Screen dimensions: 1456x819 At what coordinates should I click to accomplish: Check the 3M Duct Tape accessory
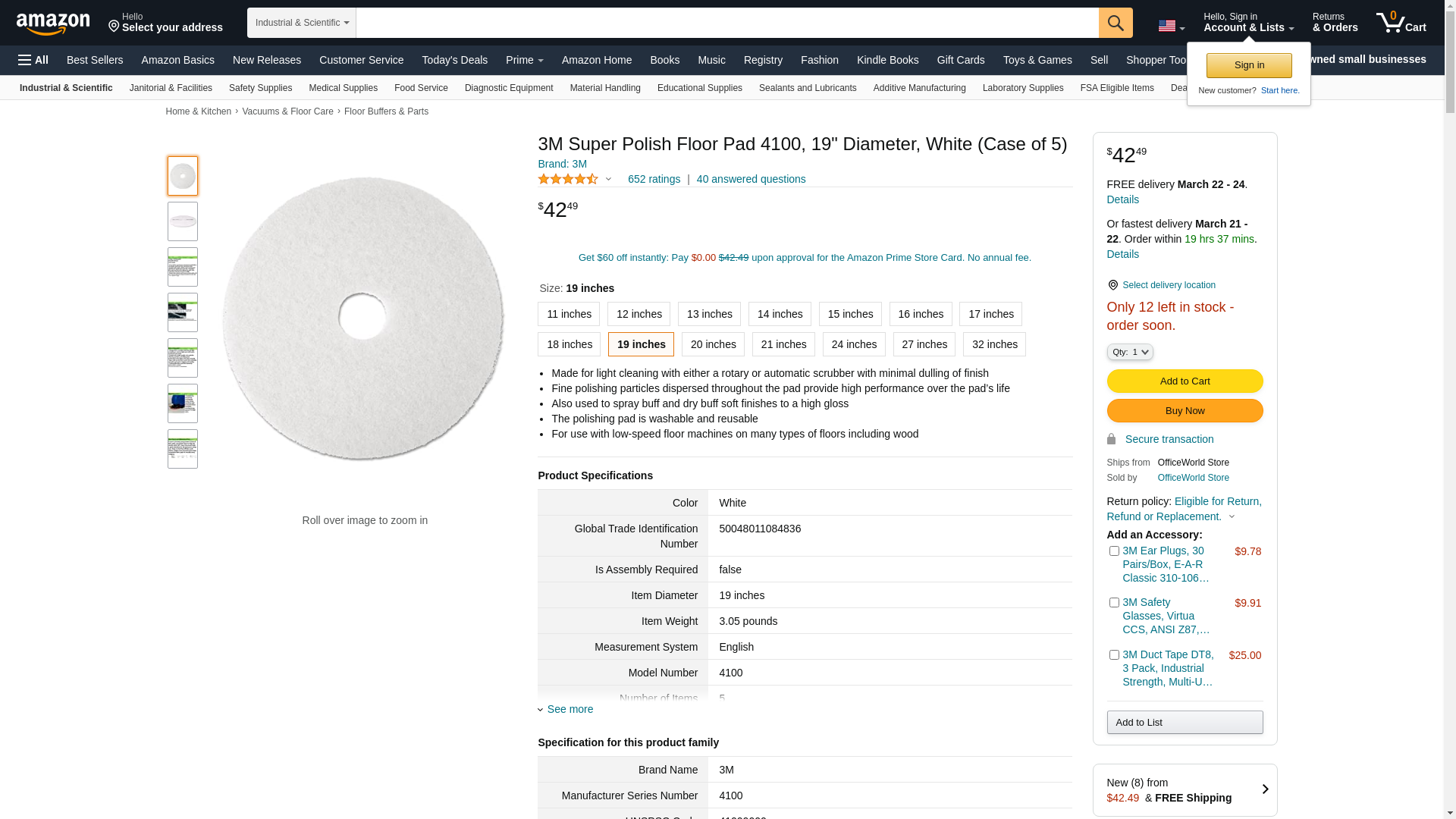click(1114, 655)
